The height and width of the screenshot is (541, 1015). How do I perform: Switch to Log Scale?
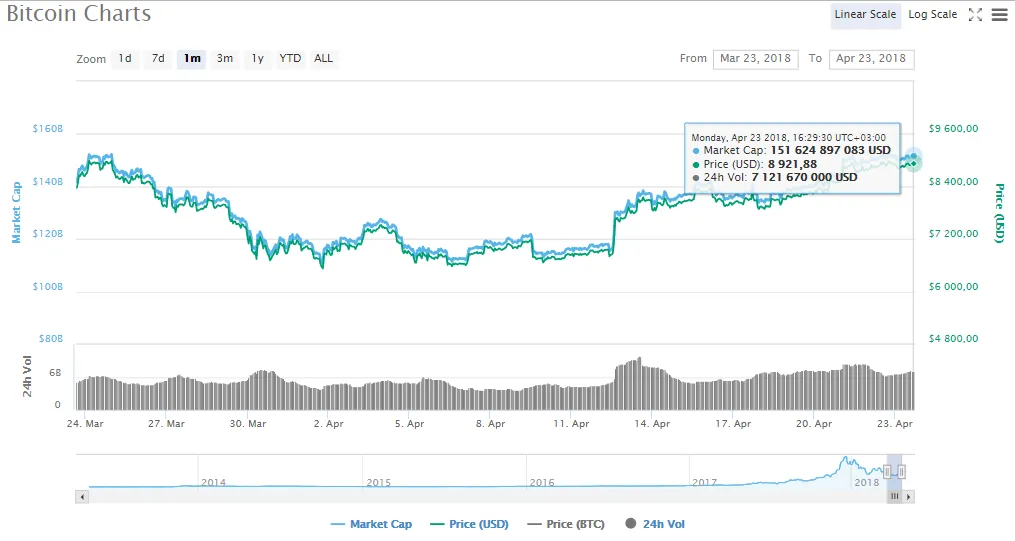pos(932,15)
